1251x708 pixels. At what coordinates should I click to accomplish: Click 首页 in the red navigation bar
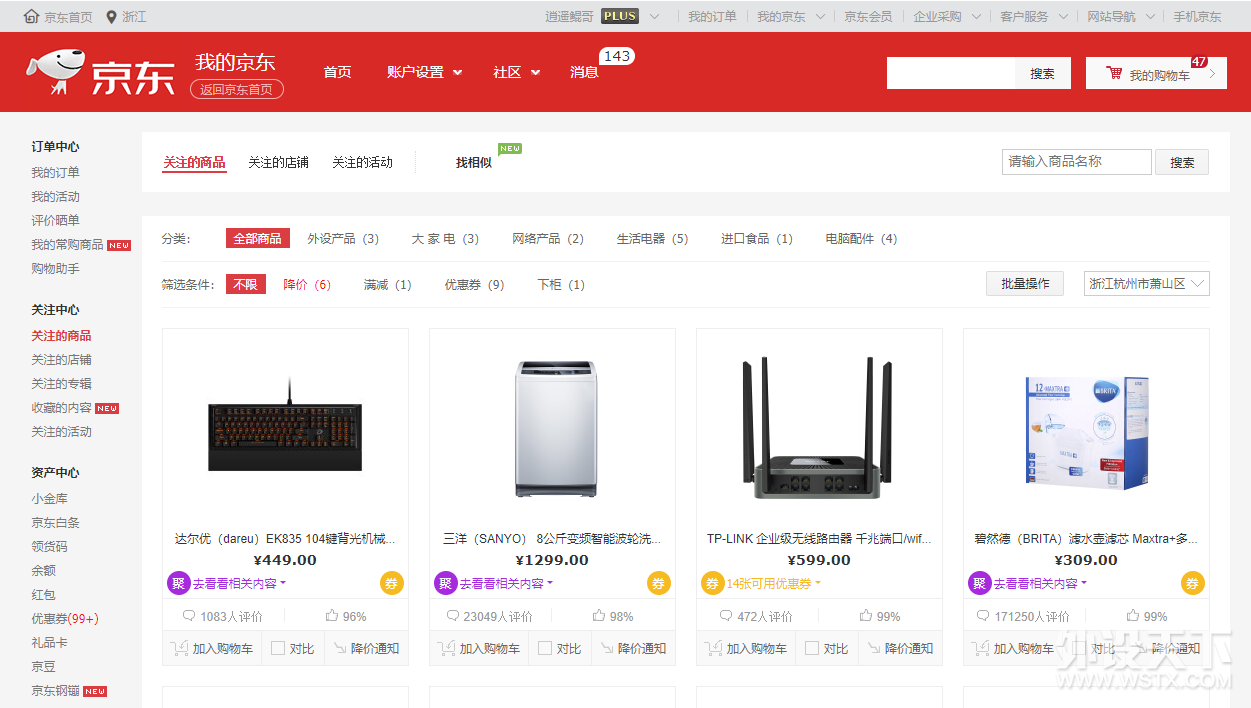337,72
